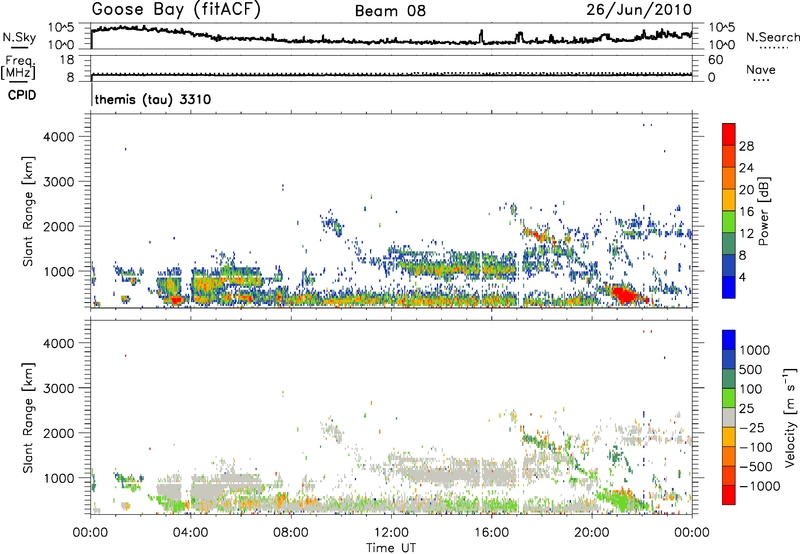800x554 pixels.
Task: Select the "20:00" time tick label
Action: (591, 533)
